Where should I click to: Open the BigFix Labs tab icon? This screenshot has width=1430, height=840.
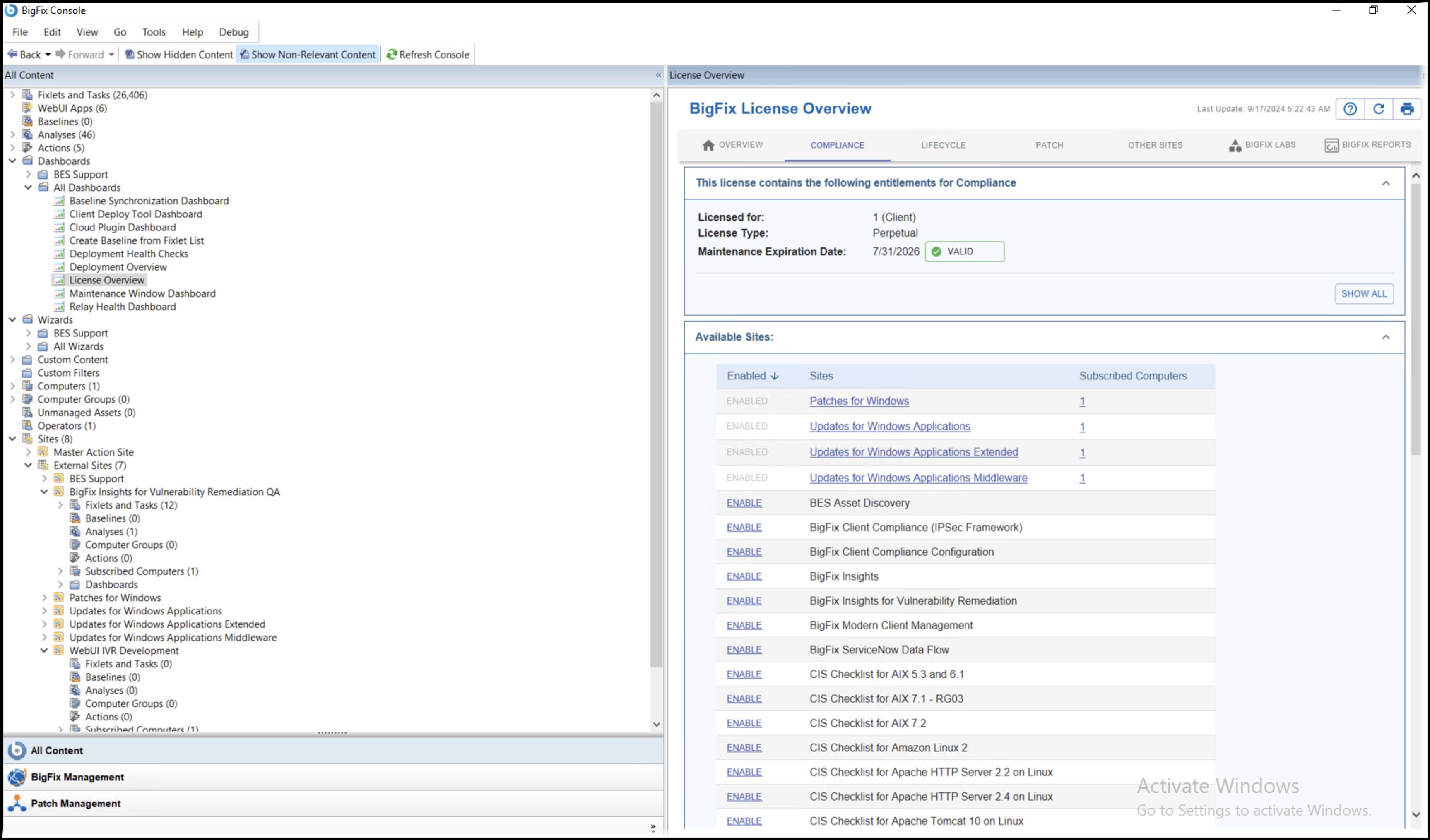tap(1235, 145)
